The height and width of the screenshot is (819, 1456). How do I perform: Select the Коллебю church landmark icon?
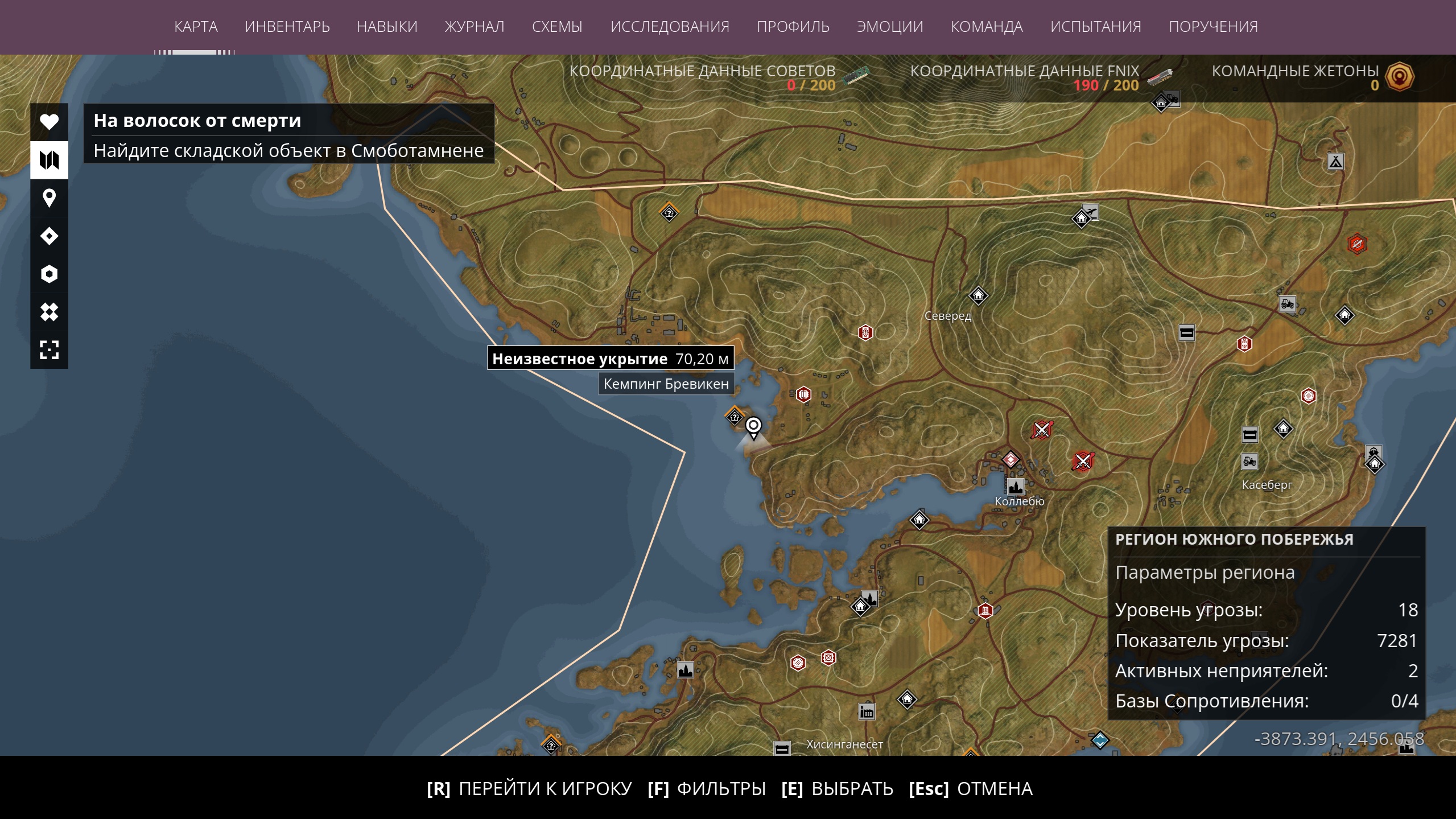click(x=1016, y=487)
